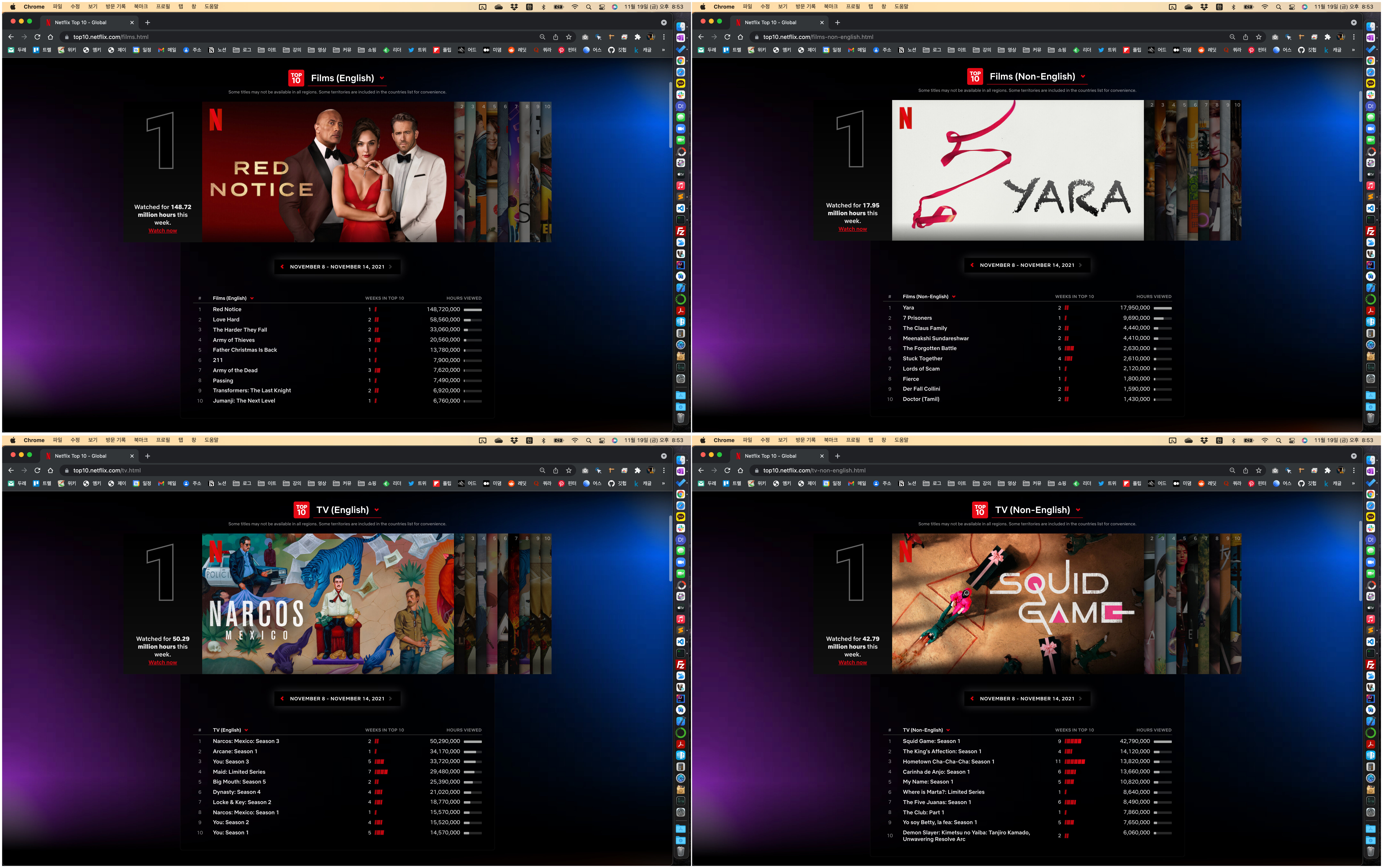Click profile avatar in Films (English) toolbar

tap(651, 37)
